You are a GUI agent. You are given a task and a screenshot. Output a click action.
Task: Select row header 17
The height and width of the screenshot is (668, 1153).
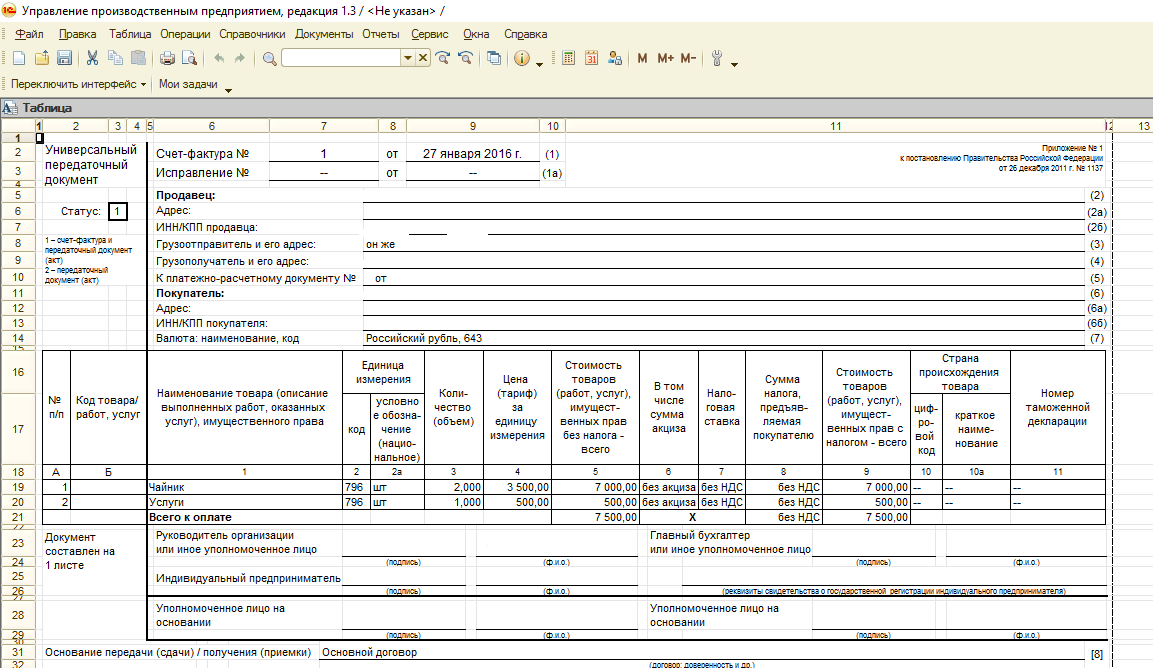pos(18,429)
